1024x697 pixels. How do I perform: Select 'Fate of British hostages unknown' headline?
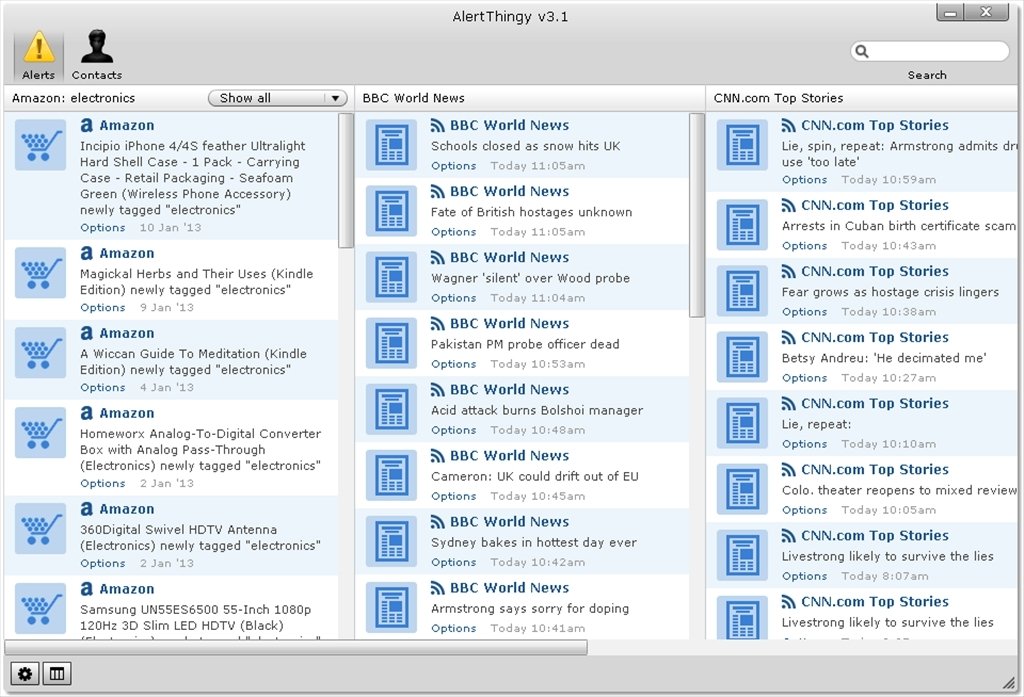click(x=531, y=212)
